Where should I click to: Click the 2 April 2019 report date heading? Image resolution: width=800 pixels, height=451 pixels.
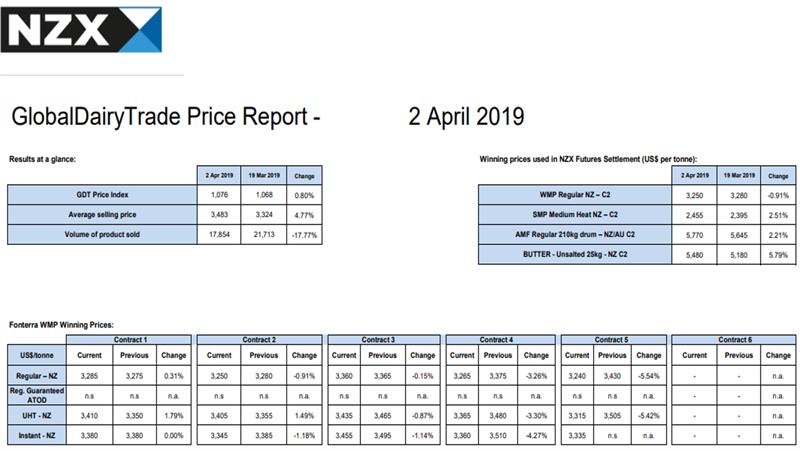[467, 117]
